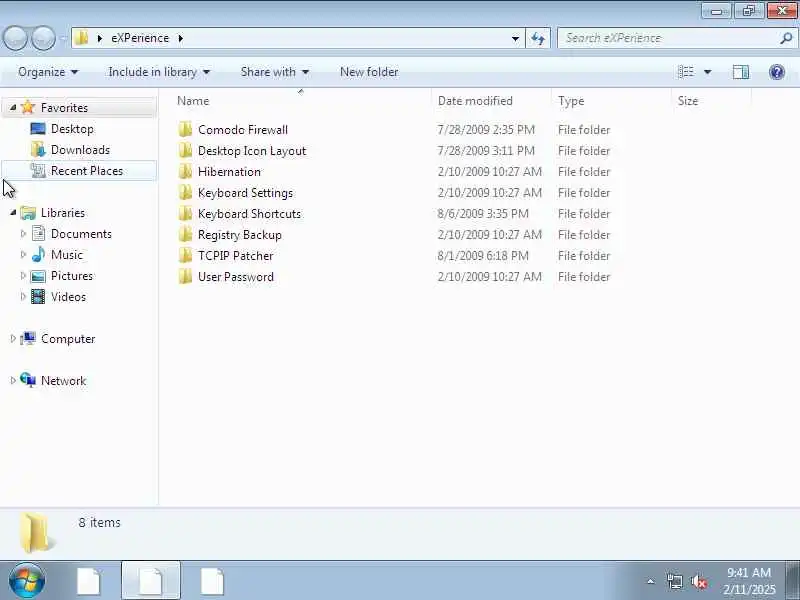Click the search magnifier icon

pos(786,38)
